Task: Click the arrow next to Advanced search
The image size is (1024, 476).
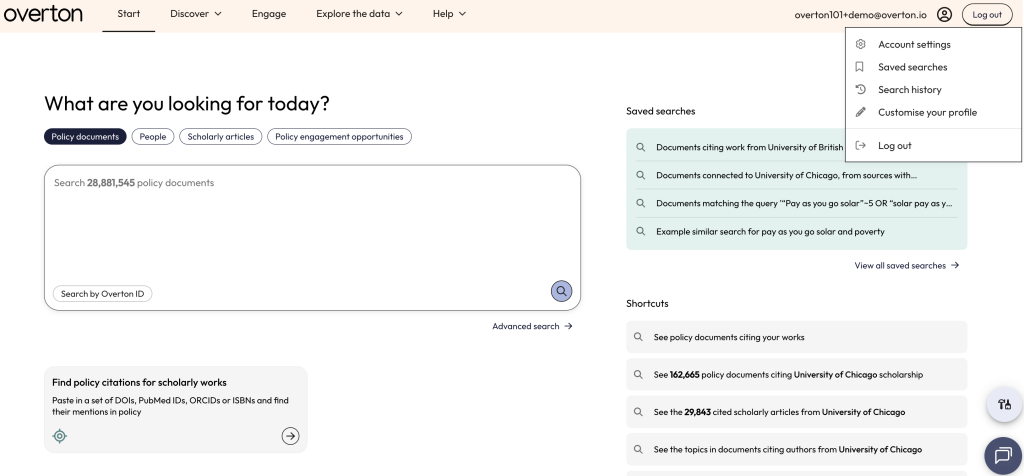Action: click(568, 326)
